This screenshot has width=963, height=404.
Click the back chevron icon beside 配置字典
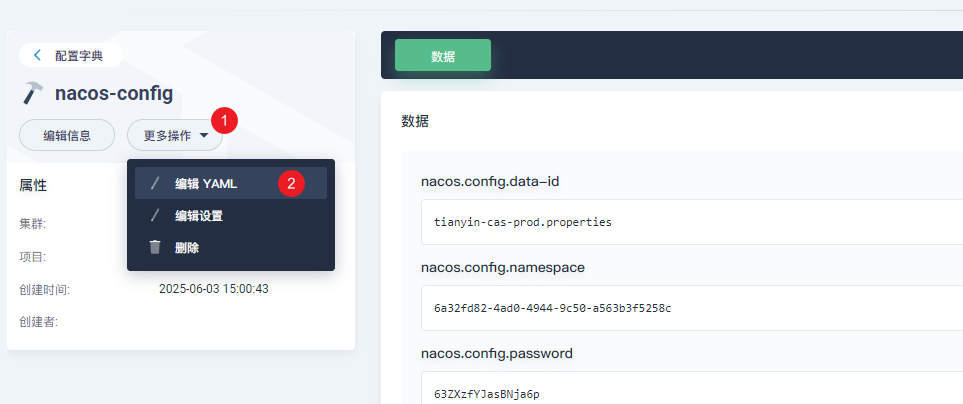pyautogui.click(x=38, y=55)
